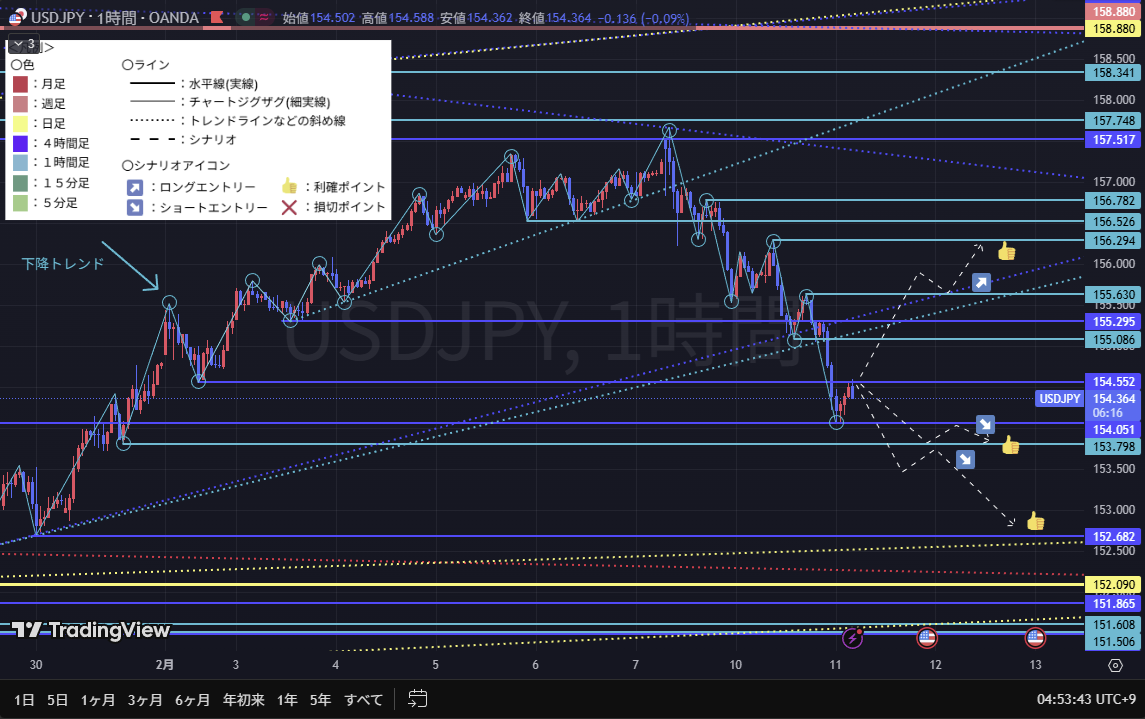This screenshot has width=1145, height=719.
Task: Select the 1日 time range
Action: 24,699
